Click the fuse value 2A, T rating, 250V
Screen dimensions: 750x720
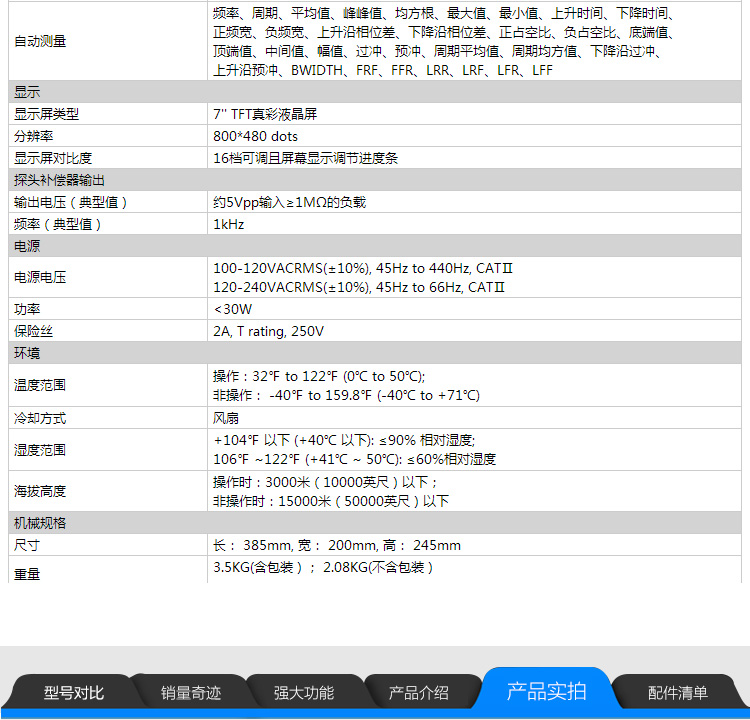[268, 332]
